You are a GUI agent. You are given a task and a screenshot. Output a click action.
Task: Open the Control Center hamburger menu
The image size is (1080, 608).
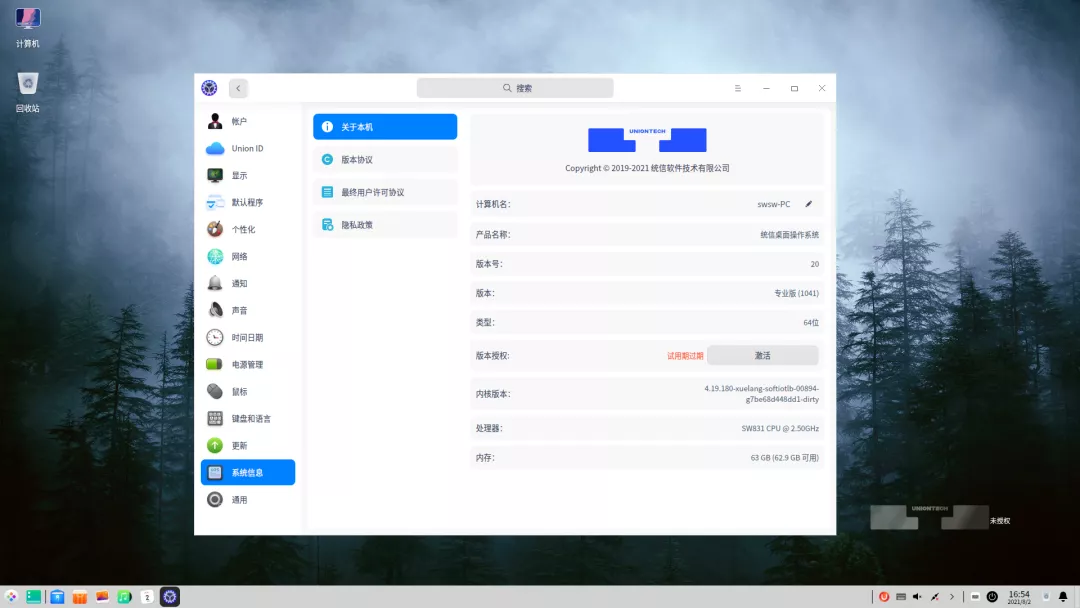(x=738, y=88)
